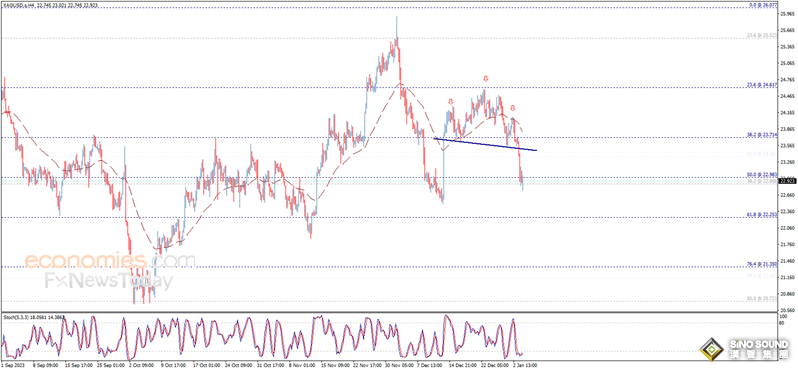Click the 15 Sep 17:00 time label
The width and height of the screenshot is (798, 371).
click(80, 365)
